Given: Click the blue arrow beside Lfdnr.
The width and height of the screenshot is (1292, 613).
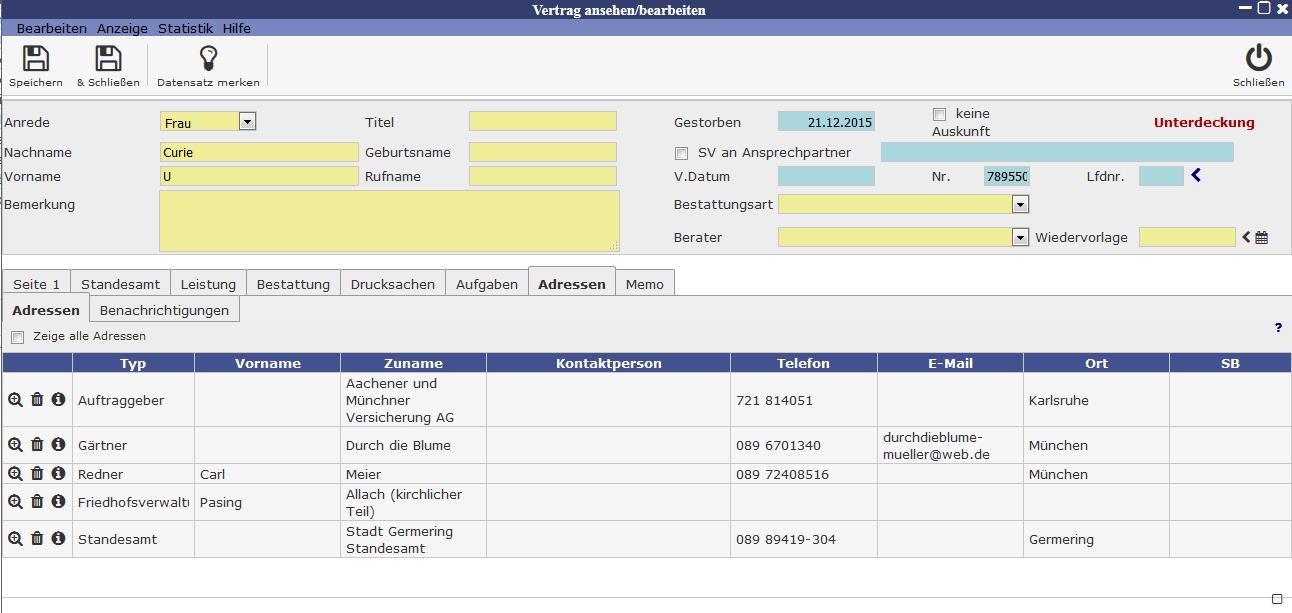Looking at the screenshot, I should pos(1196,176).
